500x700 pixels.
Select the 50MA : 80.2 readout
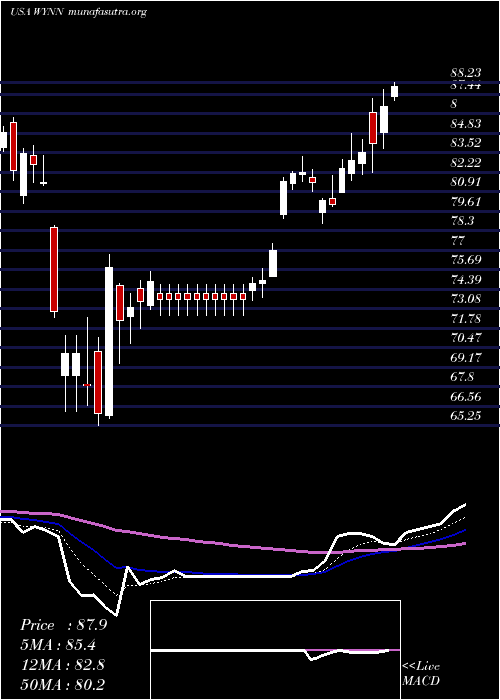pyautogui.click(x=62, y=684)
